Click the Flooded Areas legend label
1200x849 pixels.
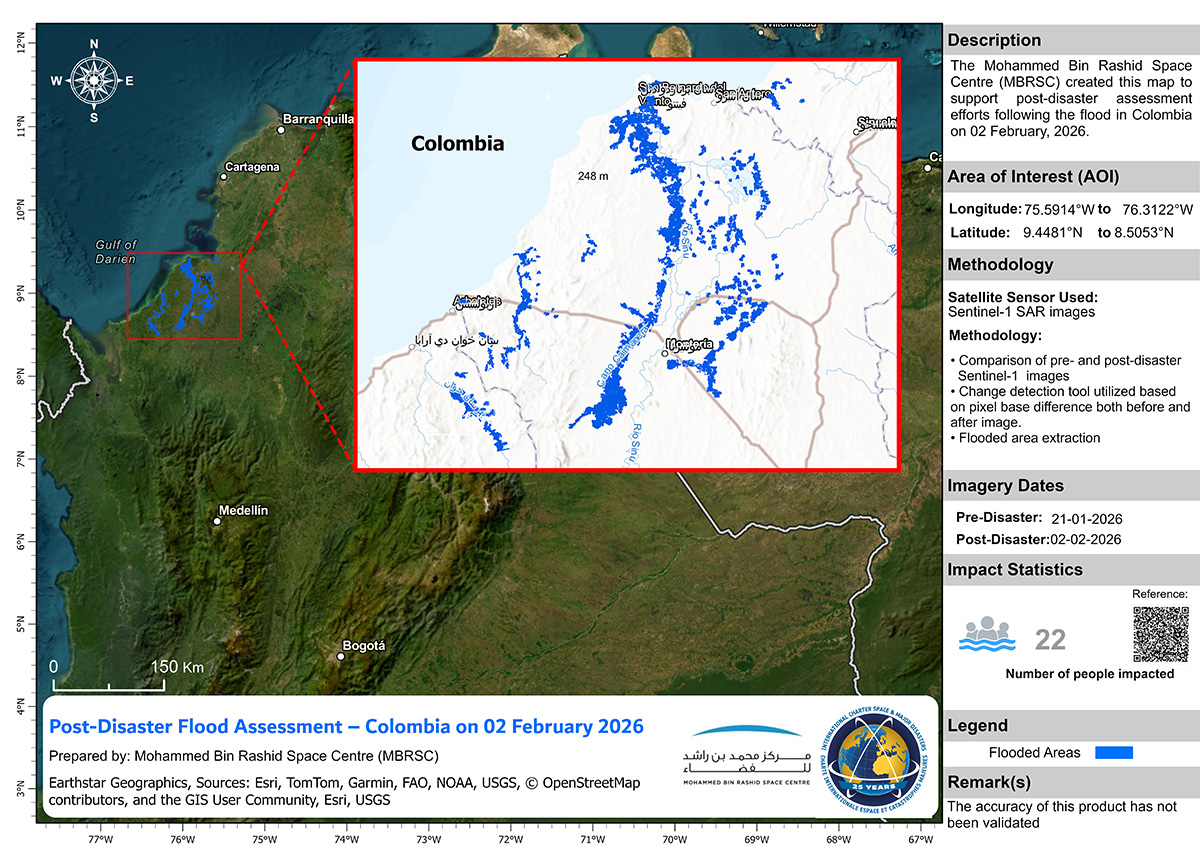tap(1034, 752)
